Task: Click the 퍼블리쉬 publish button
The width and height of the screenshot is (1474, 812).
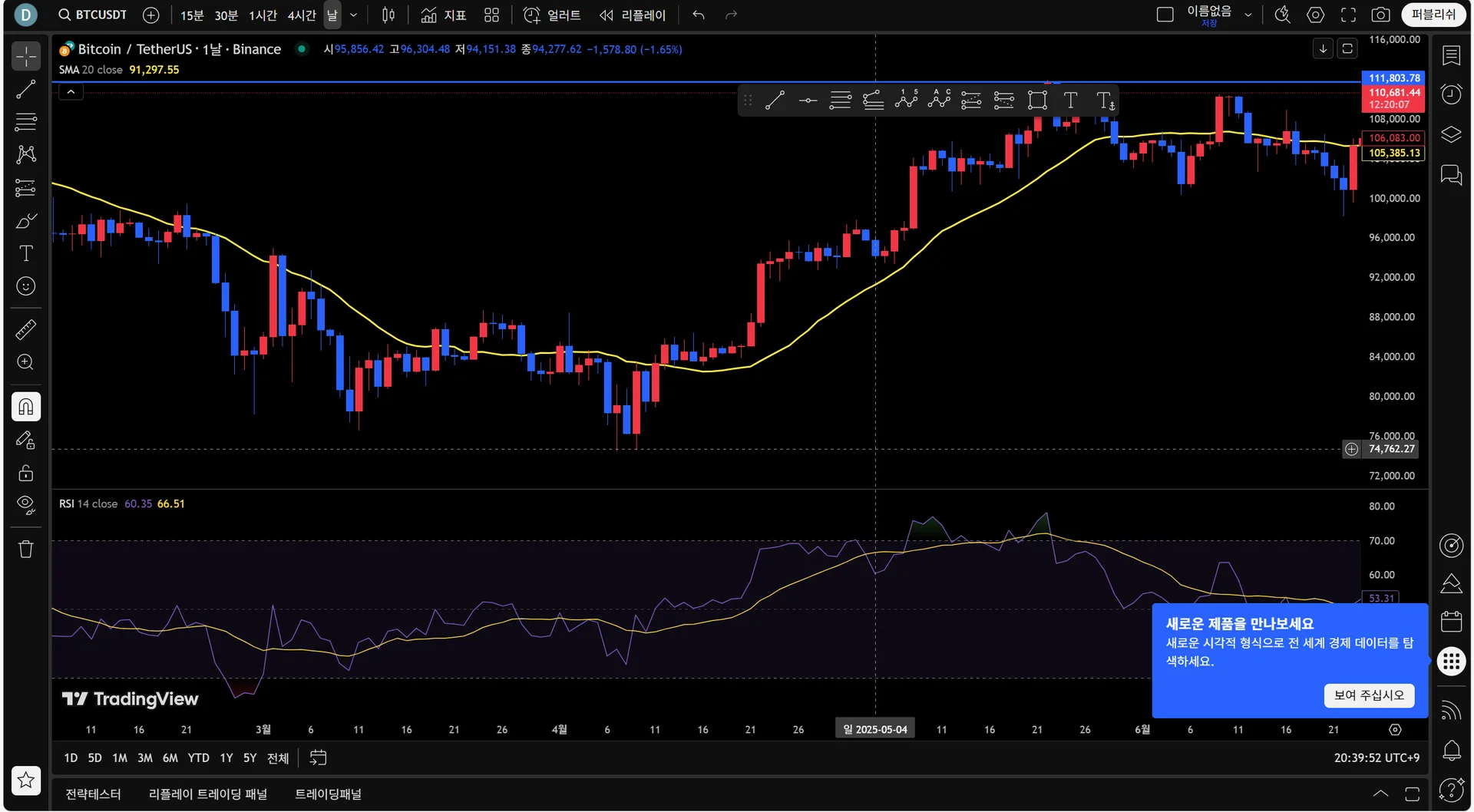Action: [1433, 15]
